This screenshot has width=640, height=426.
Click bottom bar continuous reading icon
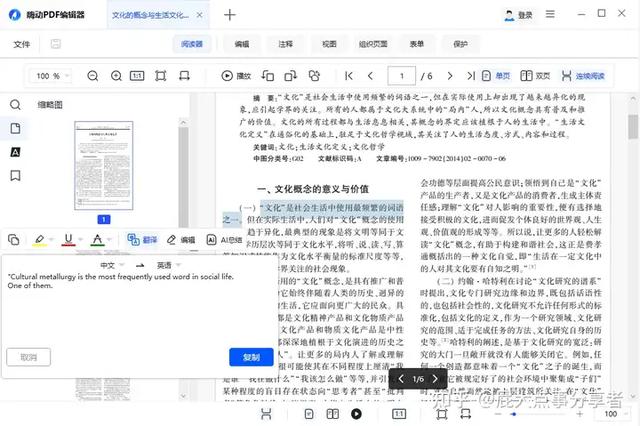pos(266,414)
